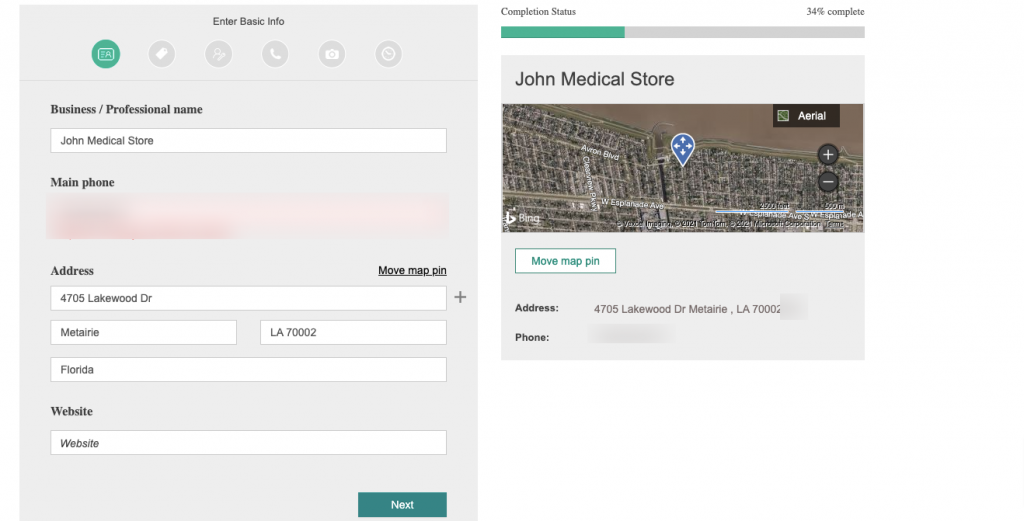
Task: Open the clock hours step icon
Action: [x=389, y=54]
